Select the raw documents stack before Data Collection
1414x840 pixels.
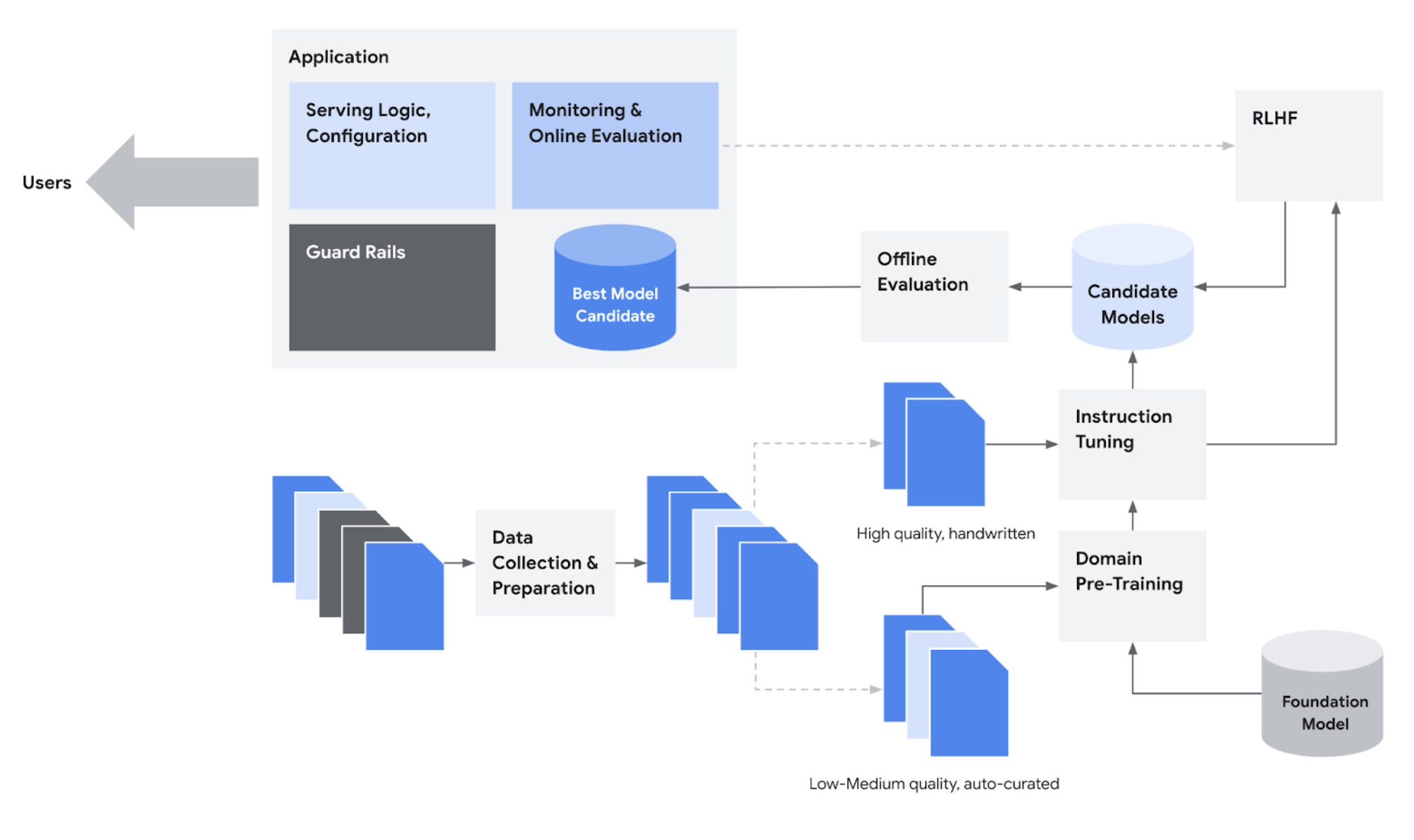(x=358, y=562)
